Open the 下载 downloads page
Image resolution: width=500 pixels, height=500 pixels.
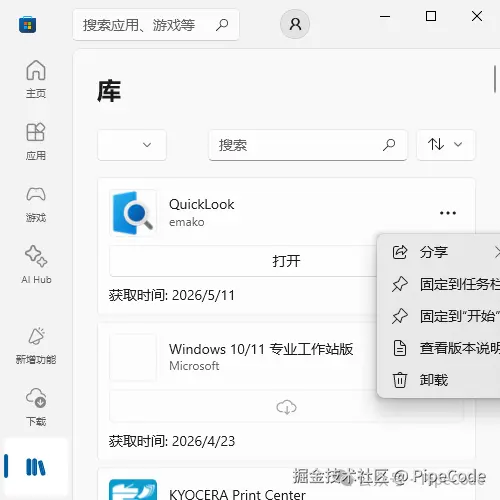tap(36, 407)
